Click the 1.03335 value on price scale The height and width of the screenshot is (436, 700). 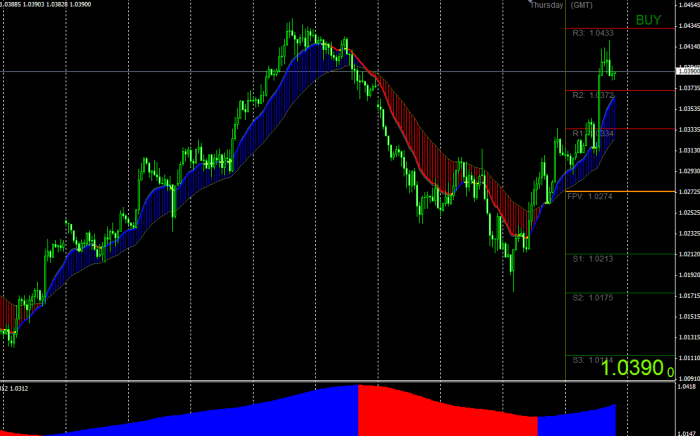click(689, 130)
